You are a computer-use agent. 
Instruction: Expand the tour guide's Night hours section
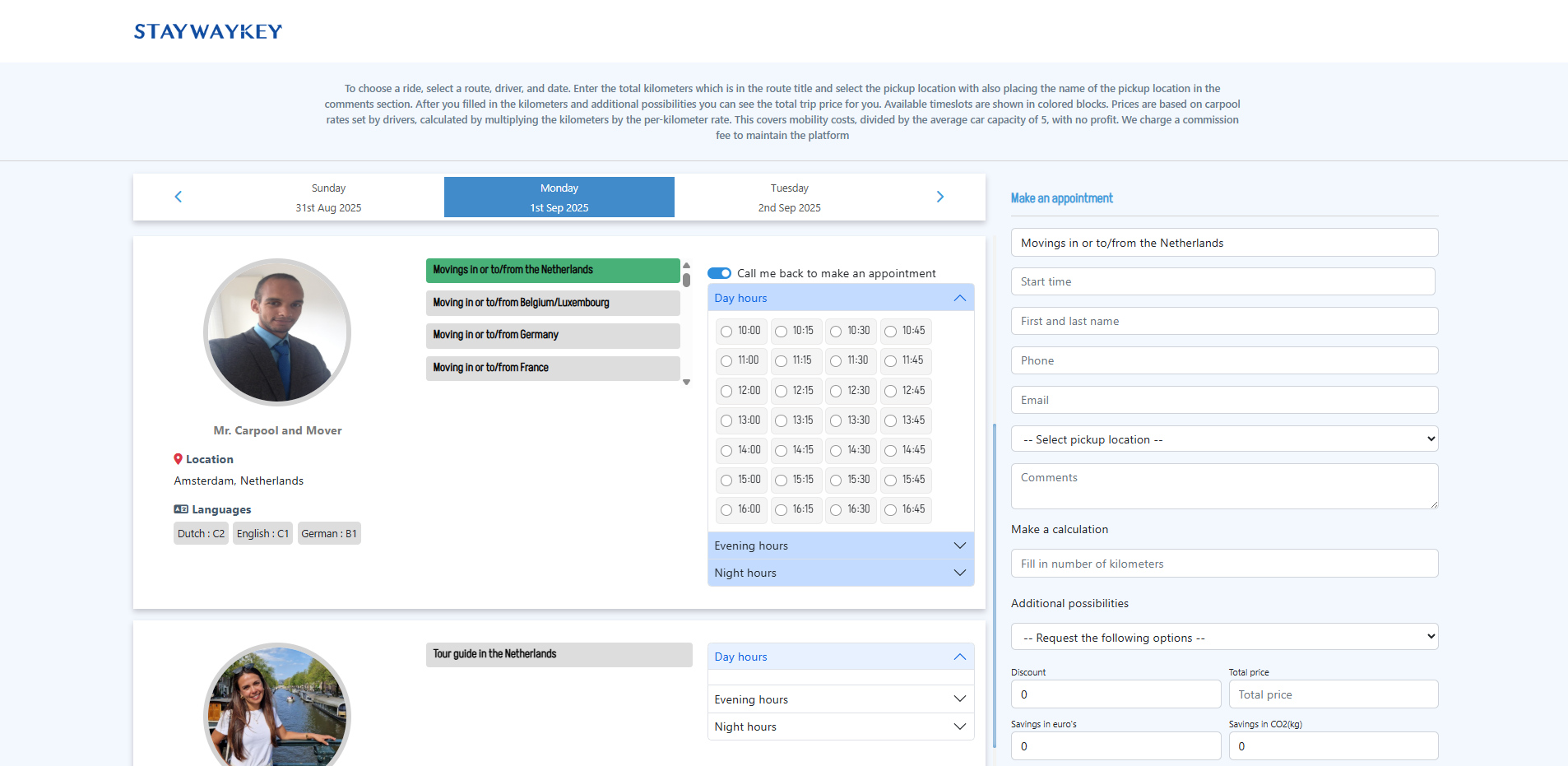(841, 727)
